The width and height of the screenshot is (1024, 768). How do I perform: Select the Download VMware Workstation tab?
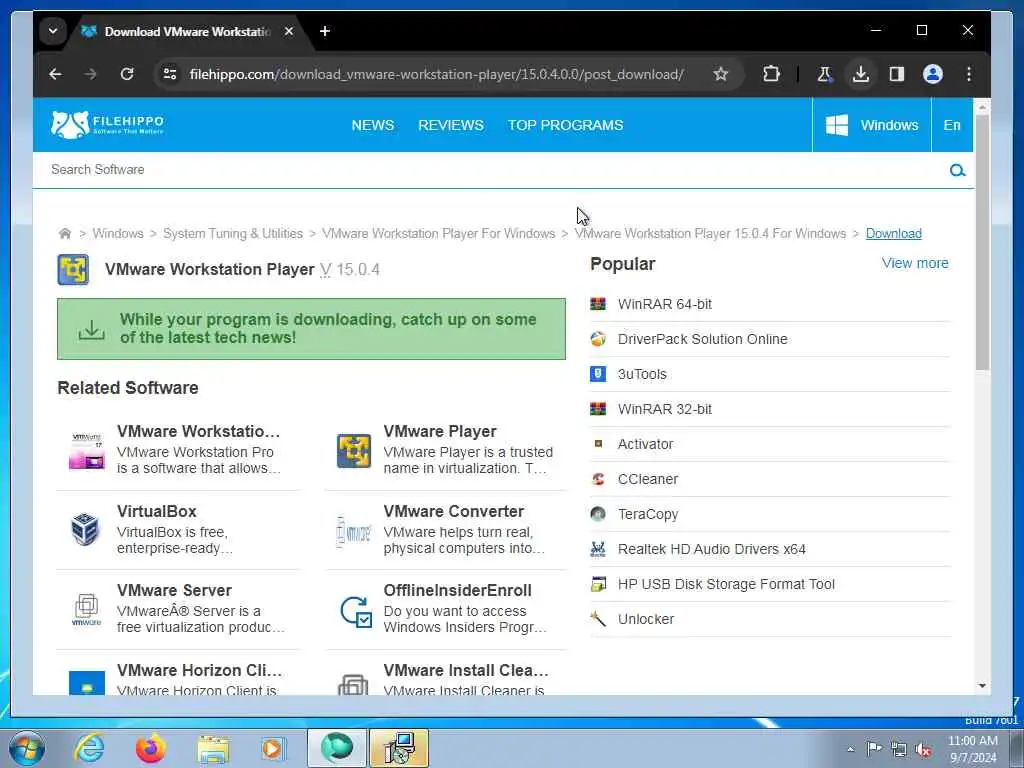(187, 31)
